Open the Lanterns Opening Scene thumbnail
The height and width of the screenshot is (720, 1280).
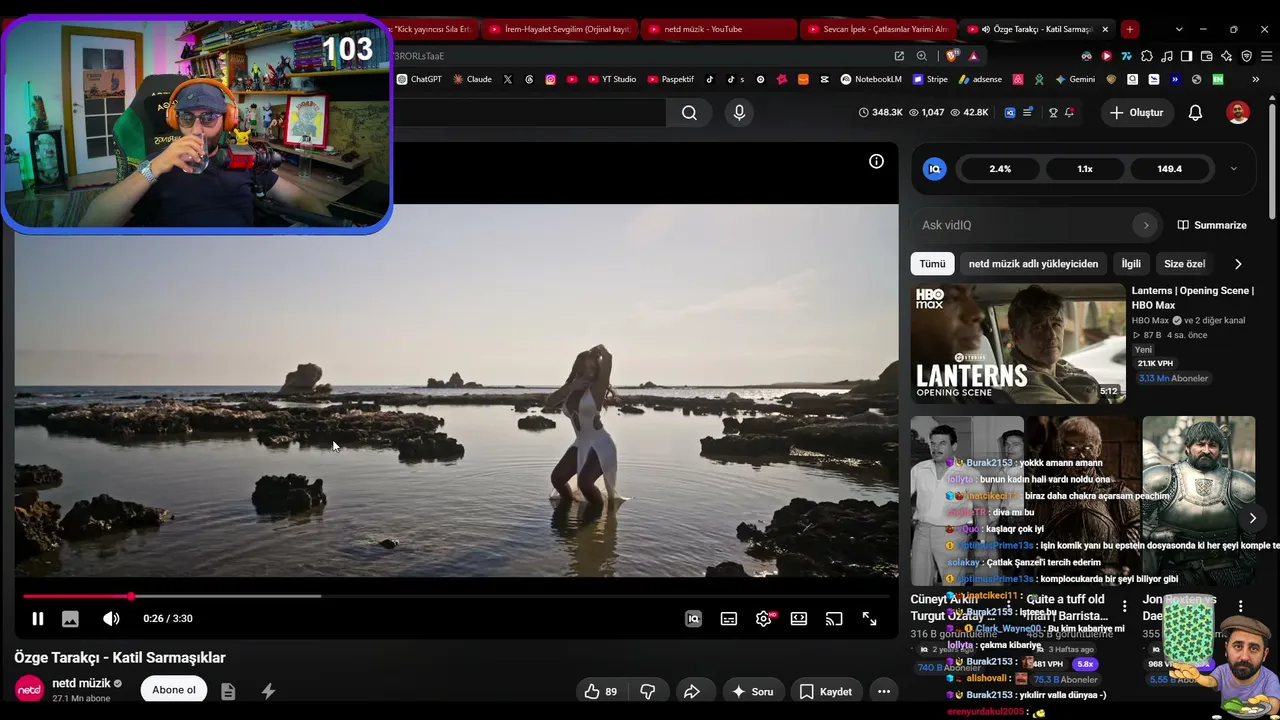coord(1017,344)
